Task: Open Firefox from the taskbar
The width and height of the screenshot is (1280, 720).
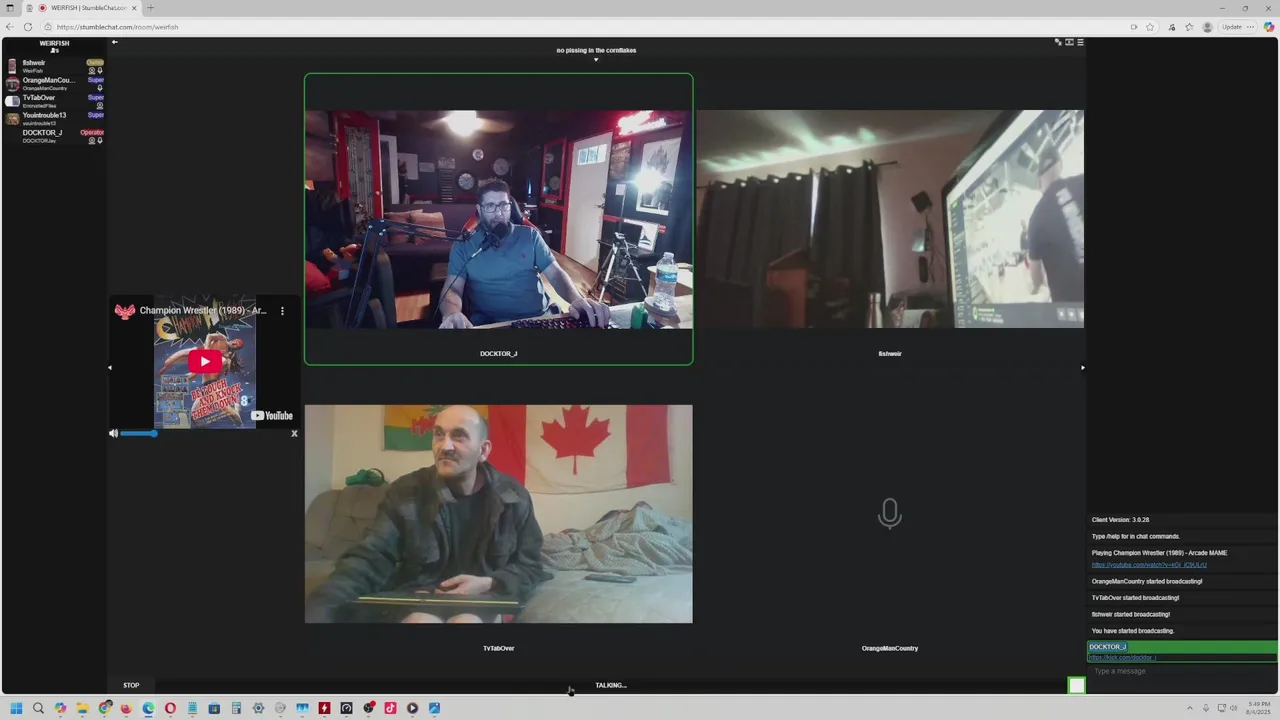Action: tap(126, 708)
